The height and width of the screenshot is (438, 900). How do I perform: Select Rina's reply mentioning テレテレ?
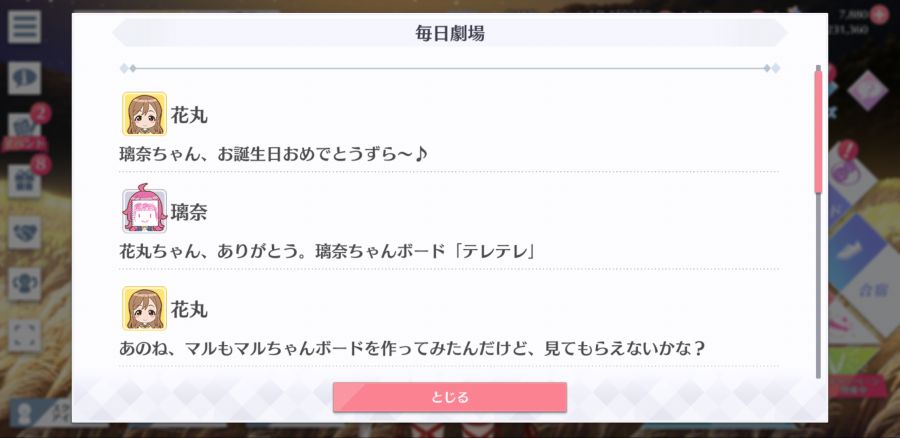327,251
